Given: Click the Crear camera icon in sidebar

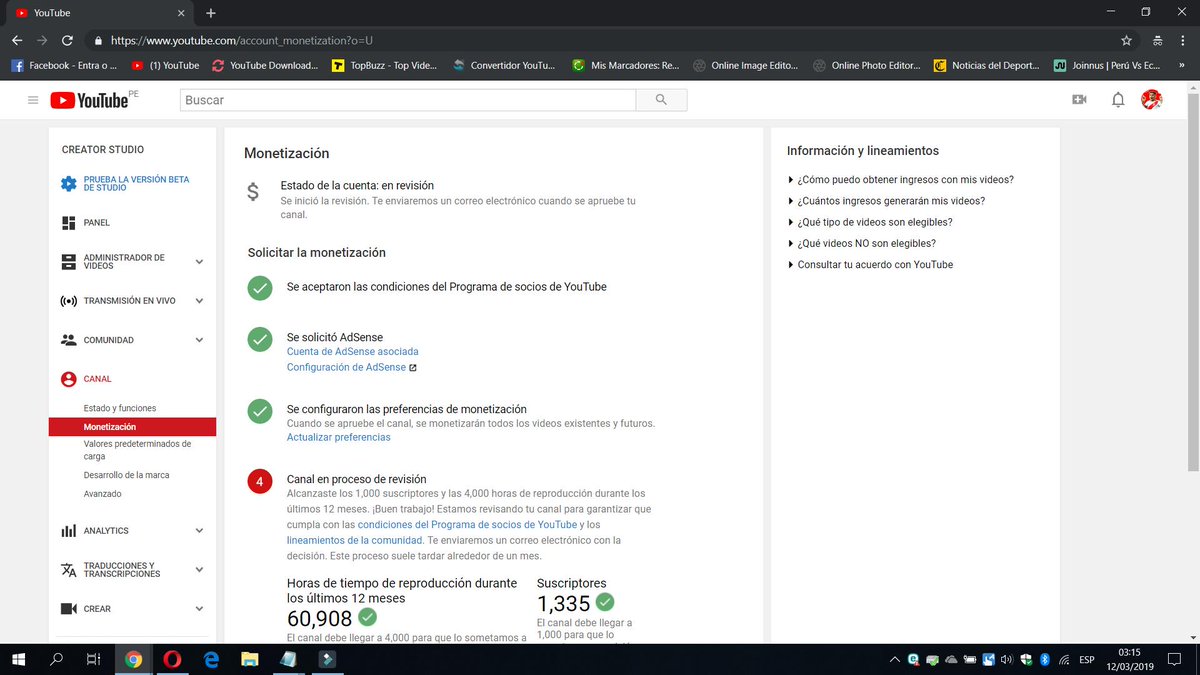Looking at the screenshot, I should pos(68,609).
